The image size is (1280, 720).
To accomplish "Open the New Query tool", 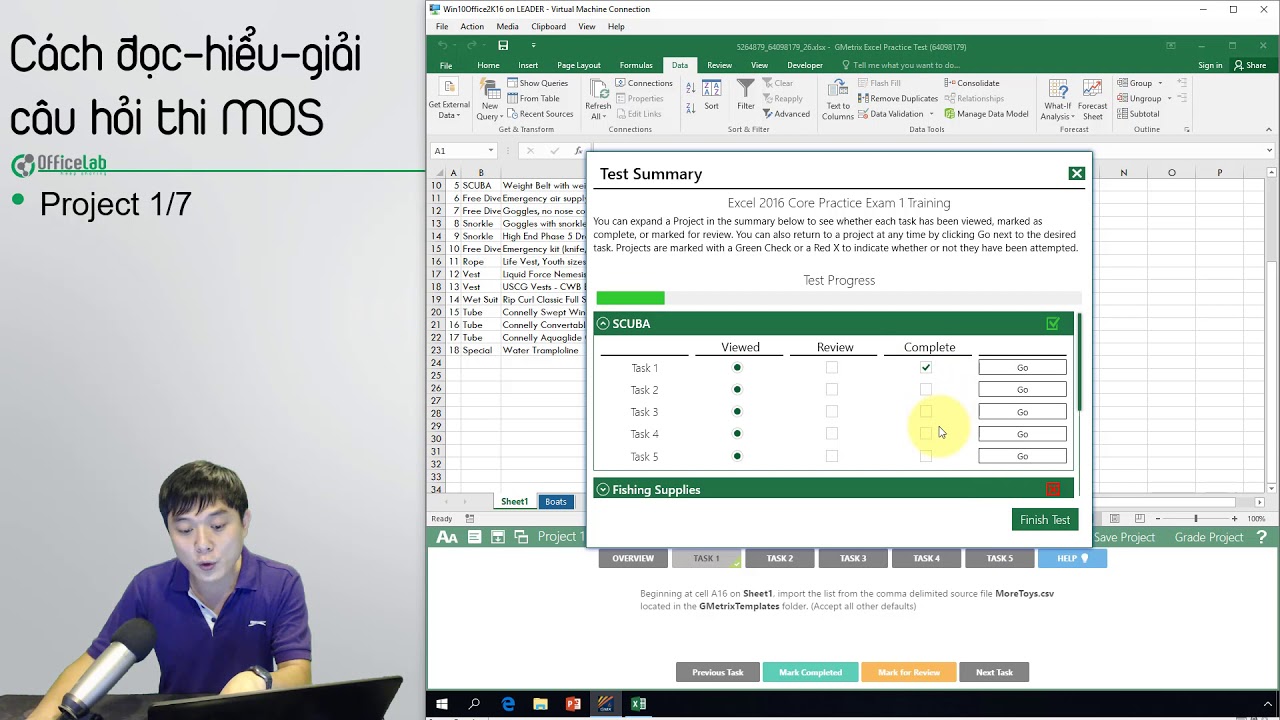I will (x=489, y=98).
